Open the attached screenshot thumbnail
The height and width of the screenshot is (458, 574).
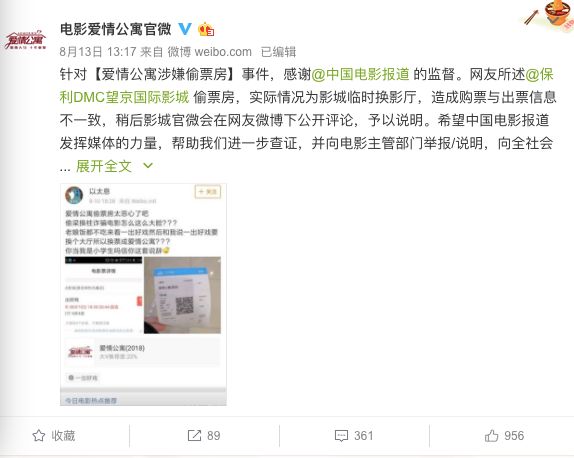click(143, 294)
